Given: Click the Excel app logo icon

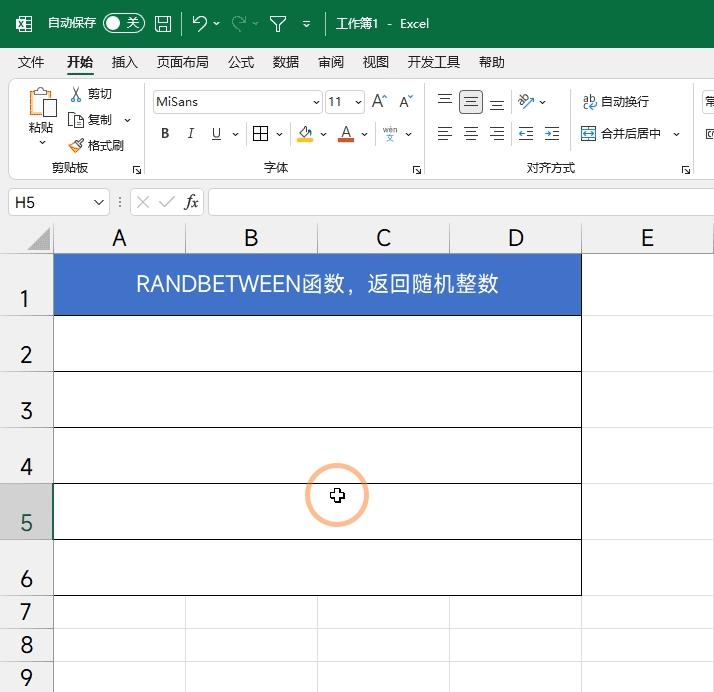Looking at the screenshot, I should coord(24,23).
